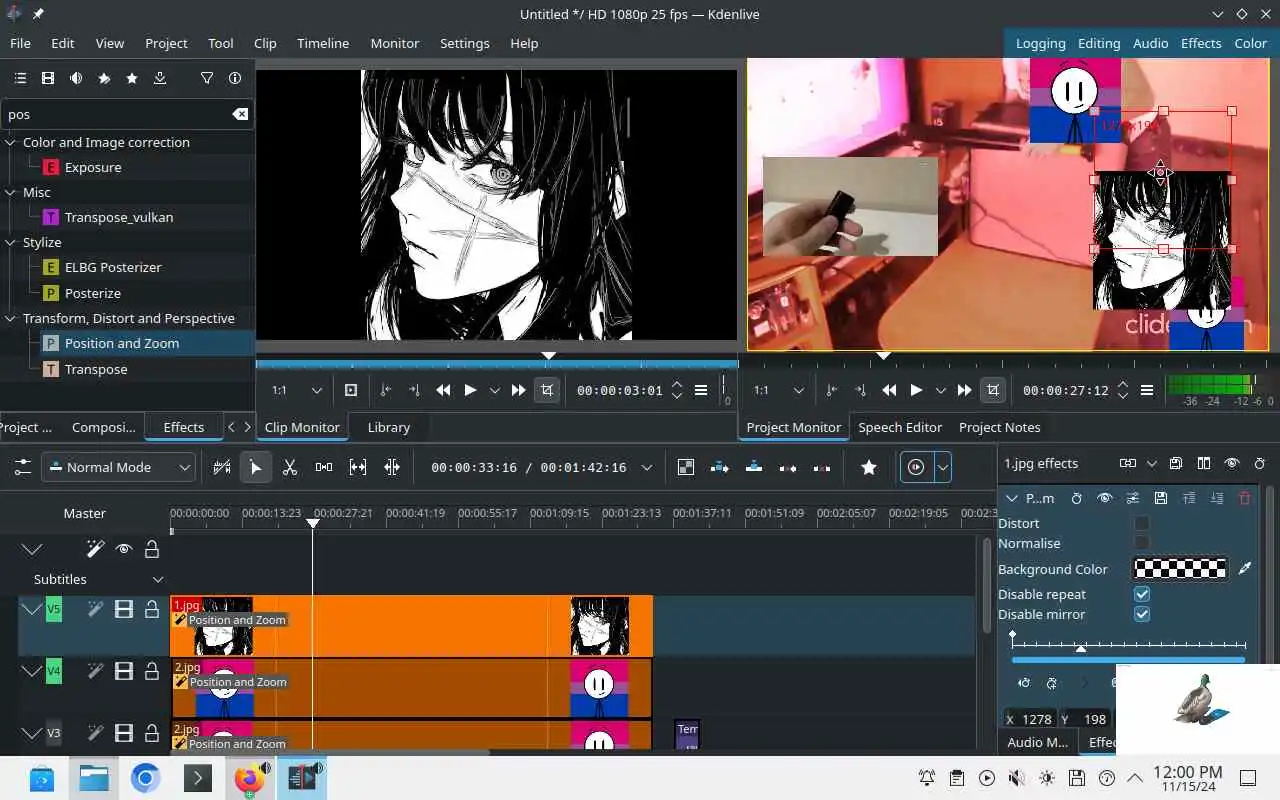Show audio effects filter icon
Screen dimensions: 1280x800
click(x=76, y=78)
